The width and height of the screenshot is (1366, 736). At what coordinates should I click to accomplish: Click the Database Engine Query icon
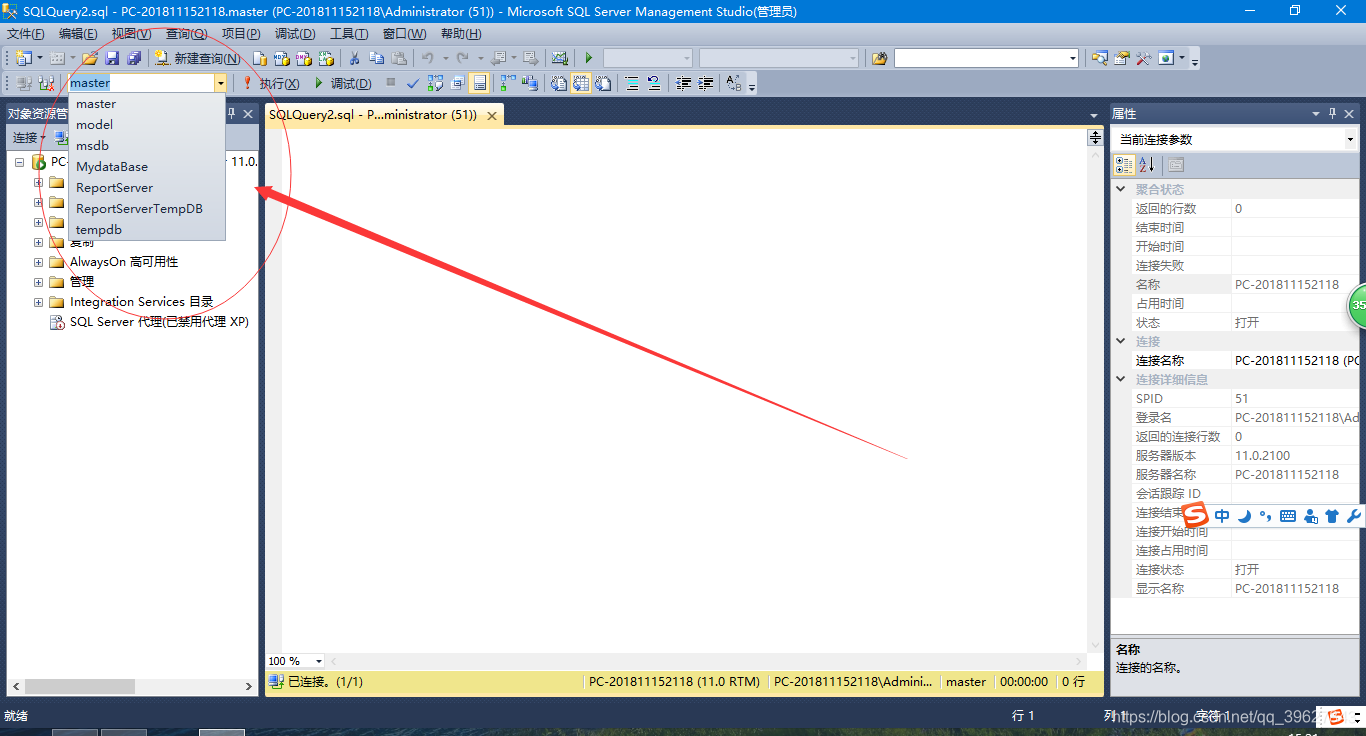pos(259,58)
